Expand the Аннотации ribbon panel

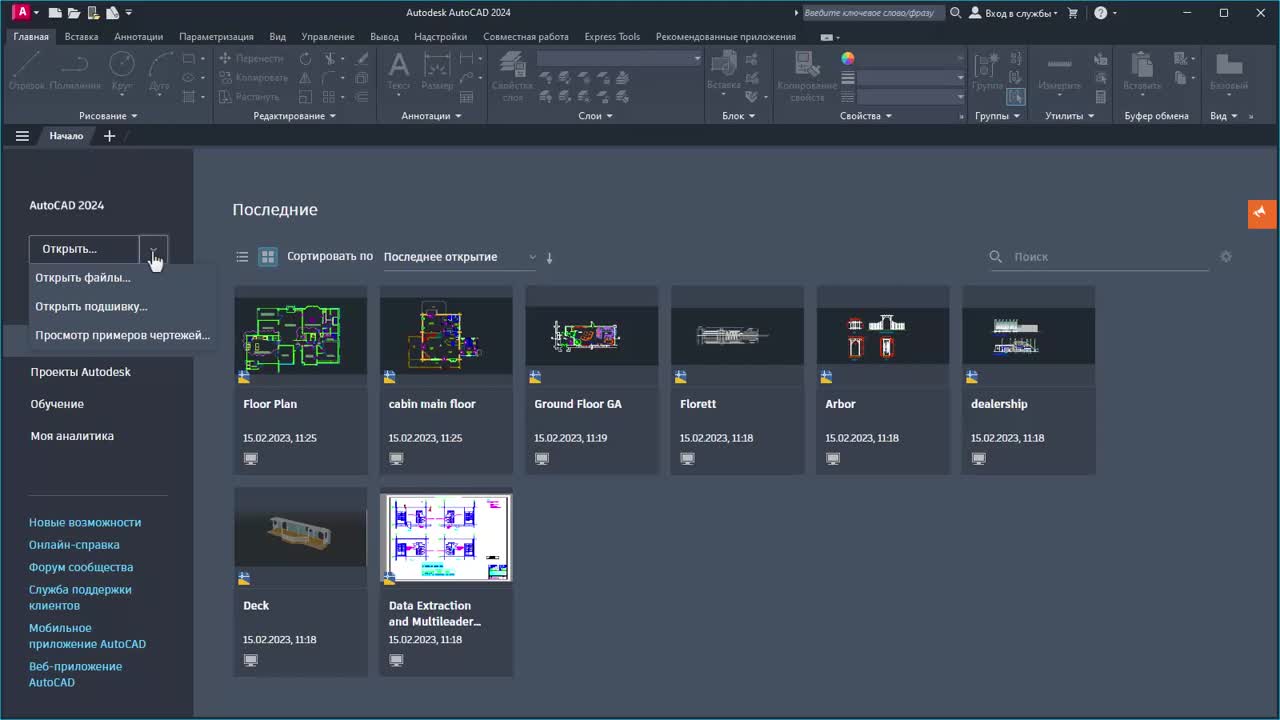coord(431,116)
